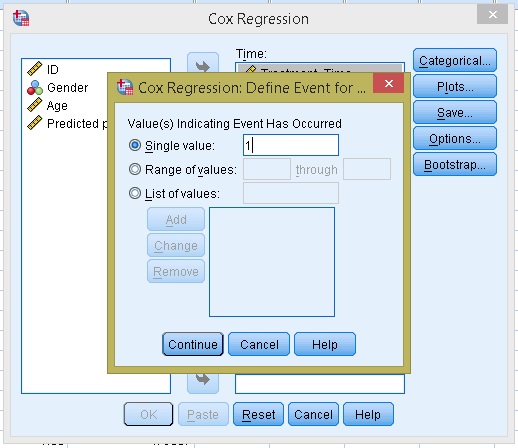The width and height of the screenshot is (518, 448).
Task: Click Cancel in Define Event dialog
Action: 259,344
